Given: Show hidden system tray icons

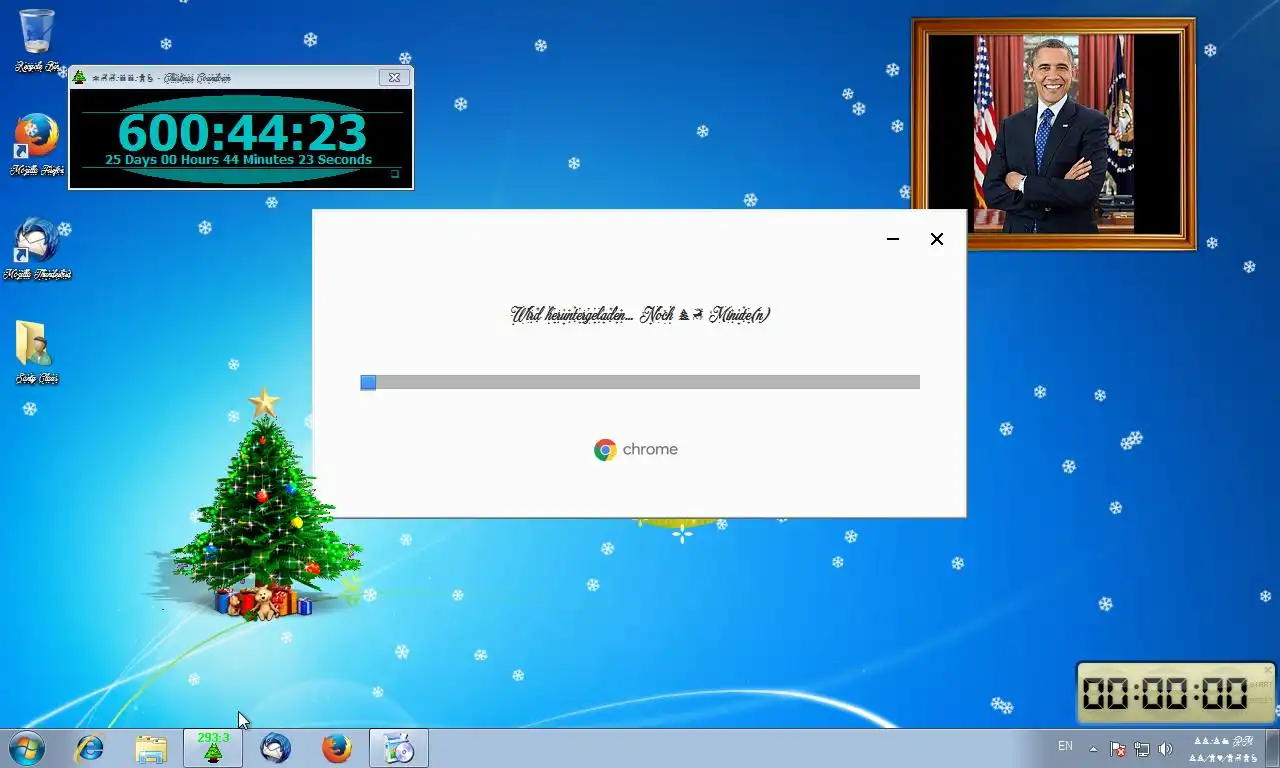Looking at the screenshot, I should 1093,749.
